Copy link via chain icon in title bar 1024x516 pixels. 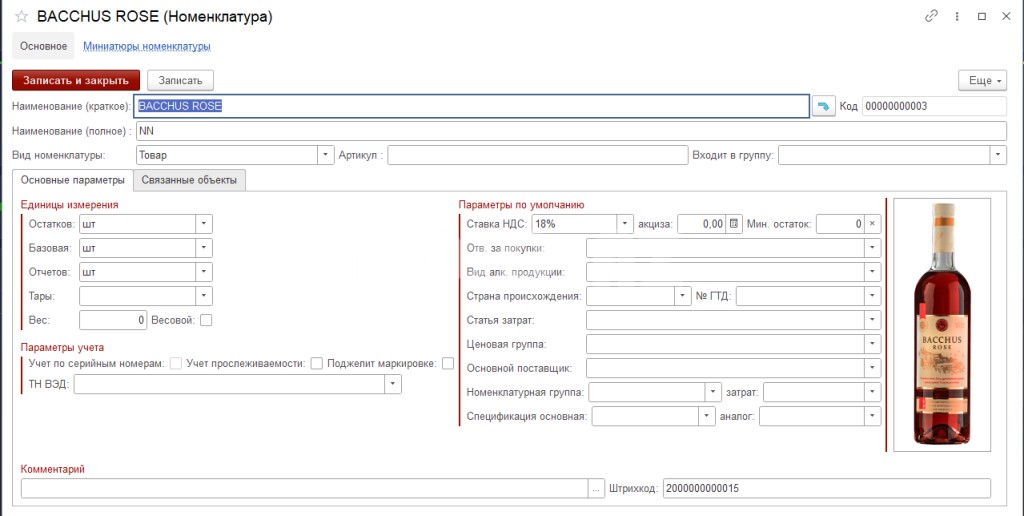click(931, 16)
